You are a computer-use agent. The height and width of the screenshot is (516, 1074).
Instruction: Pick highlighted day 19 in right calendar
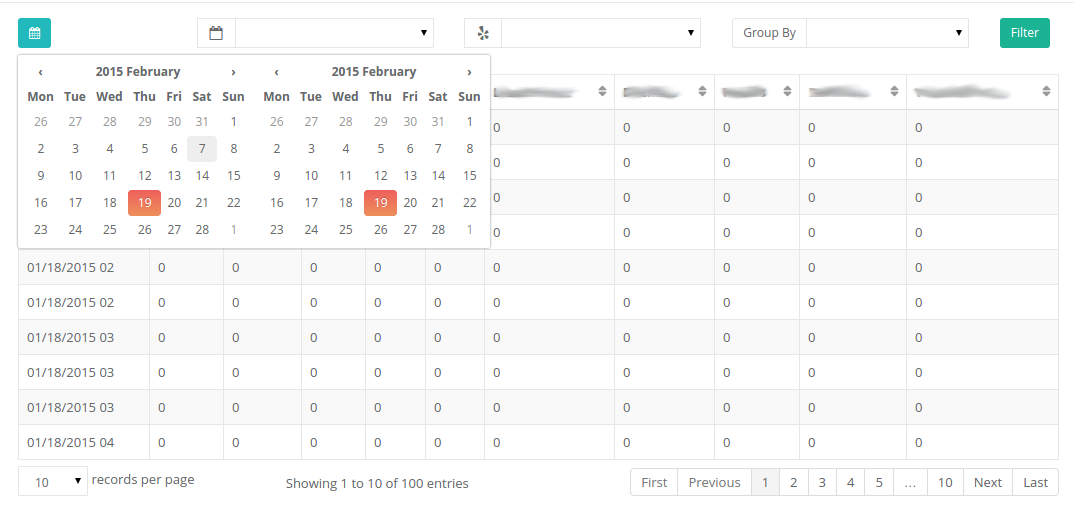tap(380, 202)
